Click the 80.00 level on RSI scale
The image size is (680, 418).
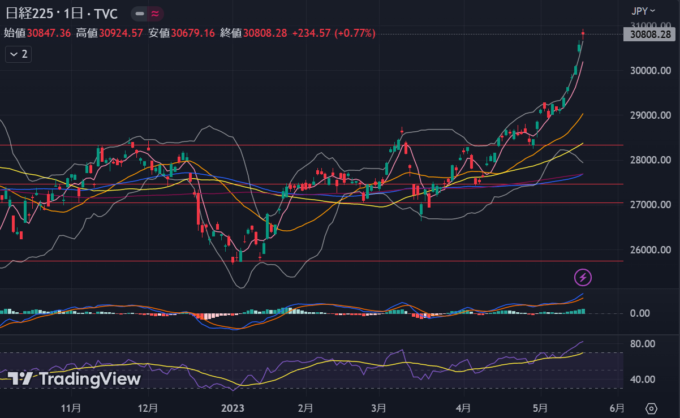click(641, 344)
